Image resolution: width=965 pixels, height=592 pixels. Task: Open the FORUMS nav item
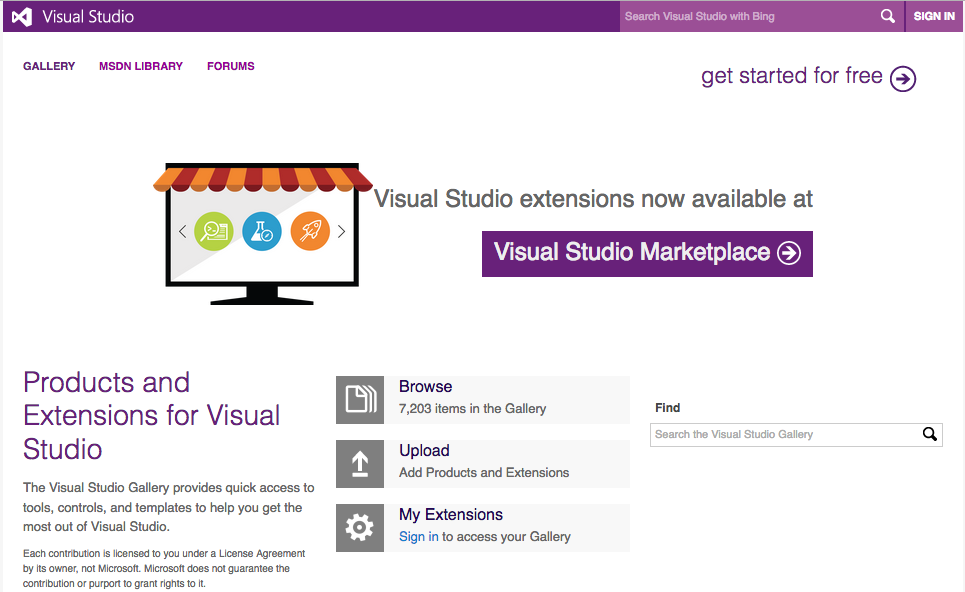[231, 66]
